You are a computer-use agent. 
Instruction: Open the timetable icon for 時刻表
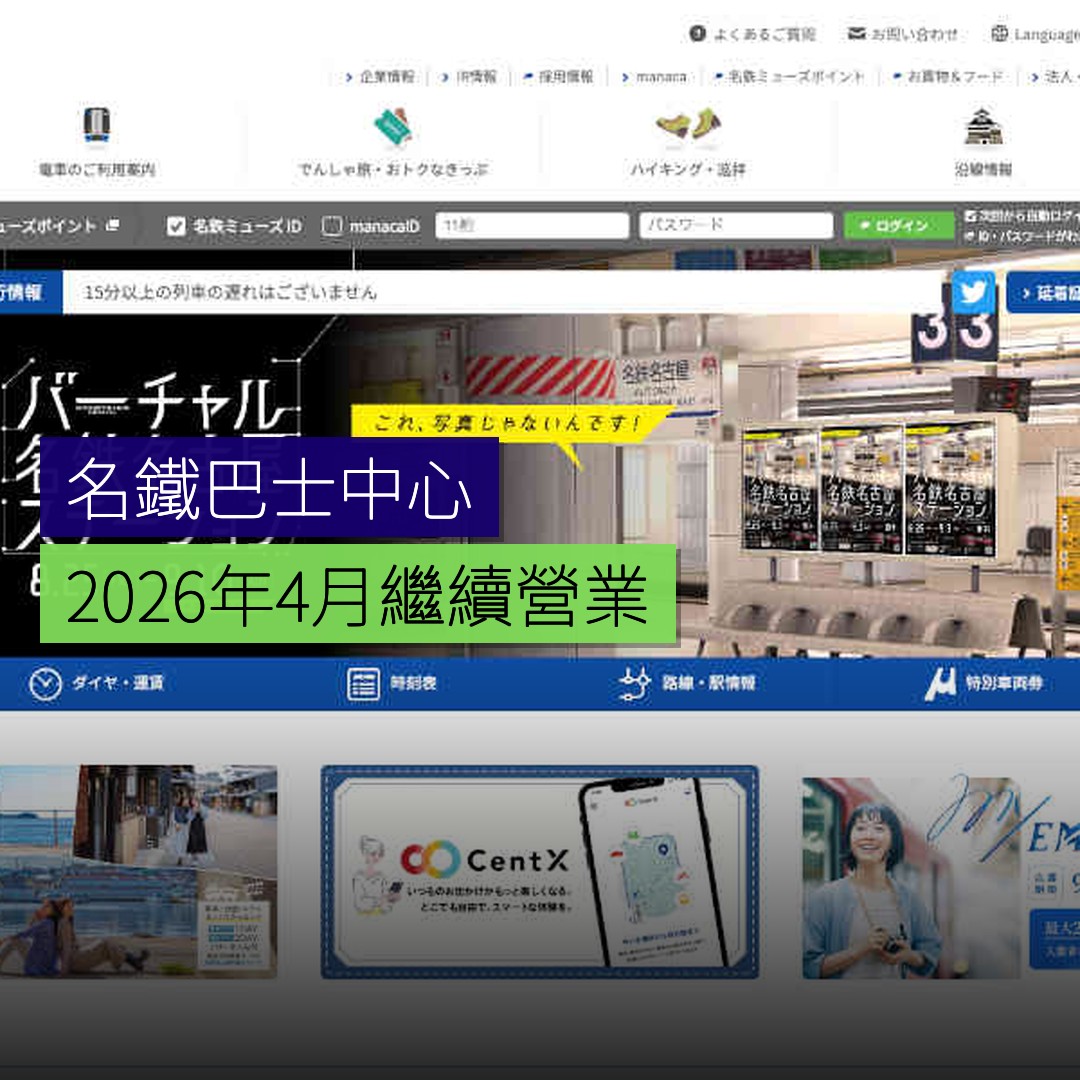(x=363, y=684)
